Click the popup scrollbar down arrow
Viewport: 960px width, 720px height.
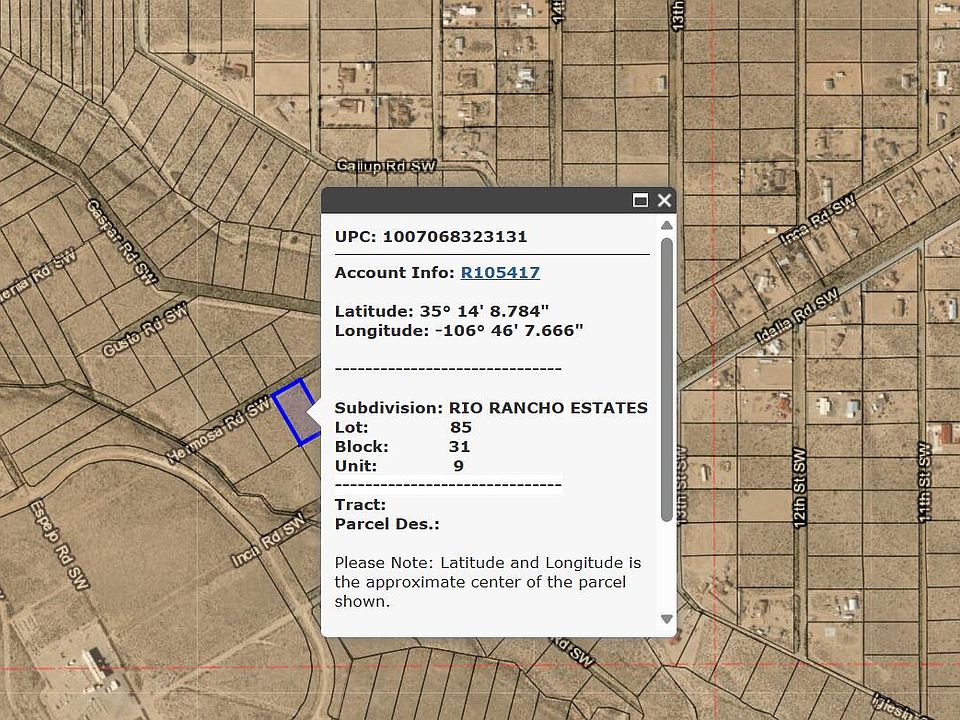tap(667, 619)
